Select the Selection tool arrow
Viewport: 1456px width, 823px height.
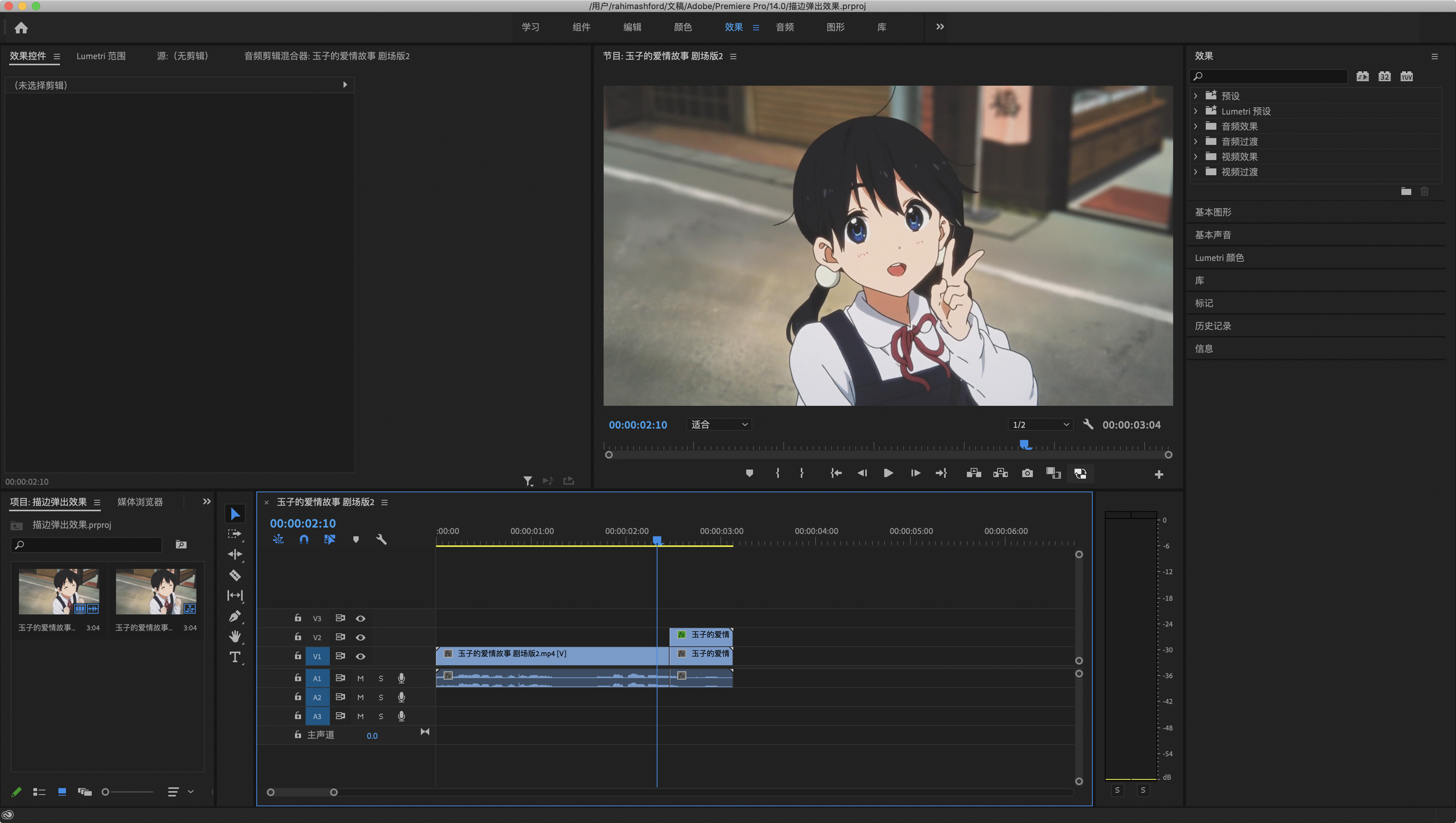(x=235, y=513)
